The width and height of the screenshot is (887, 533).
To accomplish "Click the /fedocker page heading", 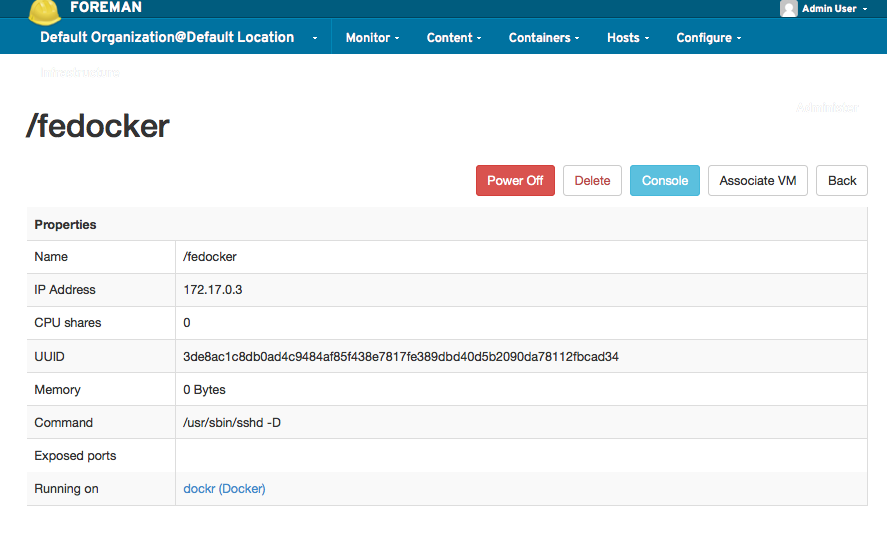I will pyautogui.click(x=97, y=126).
